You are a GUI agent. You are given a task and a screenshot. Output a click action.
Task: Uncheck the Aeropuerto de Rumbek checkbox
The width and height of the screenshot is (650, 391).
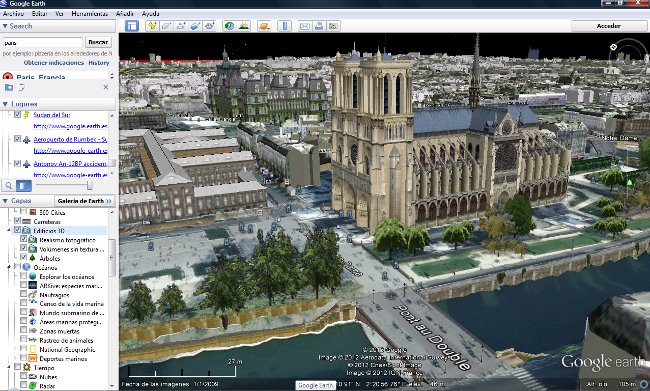click(17, 139)
